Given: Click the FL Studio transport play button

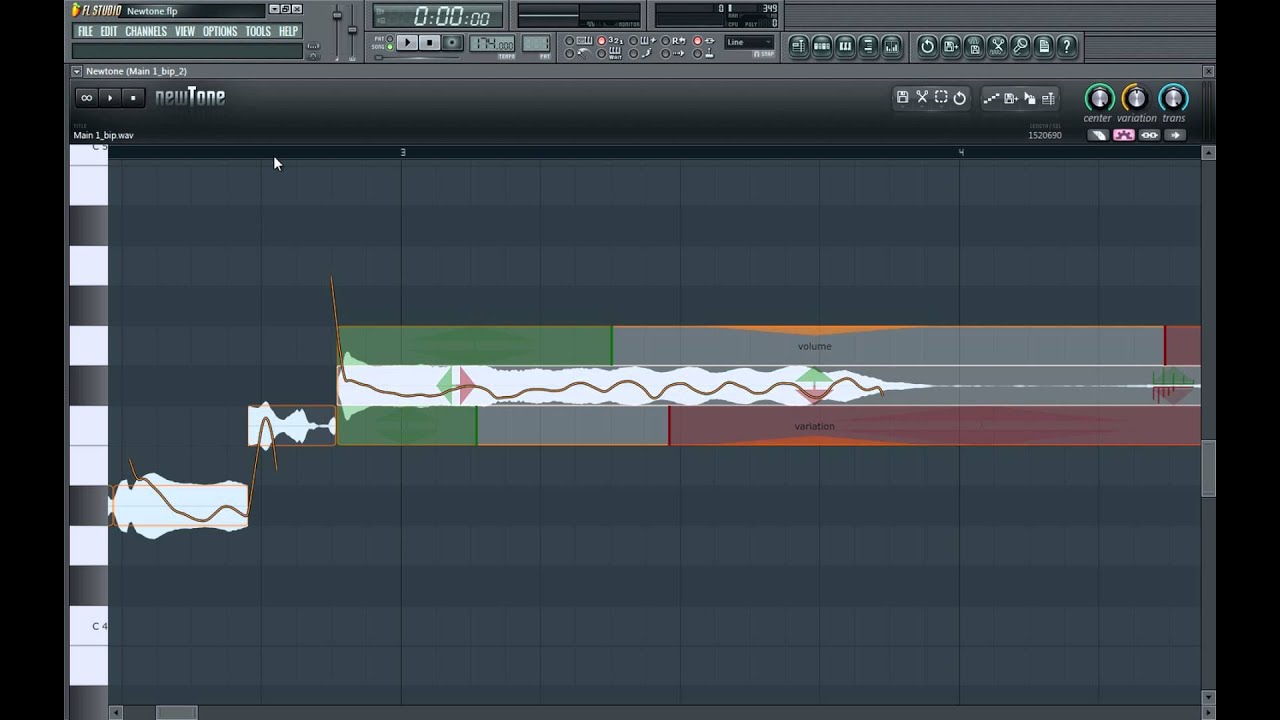Looking at the screenshot, I should click(407, 42).
